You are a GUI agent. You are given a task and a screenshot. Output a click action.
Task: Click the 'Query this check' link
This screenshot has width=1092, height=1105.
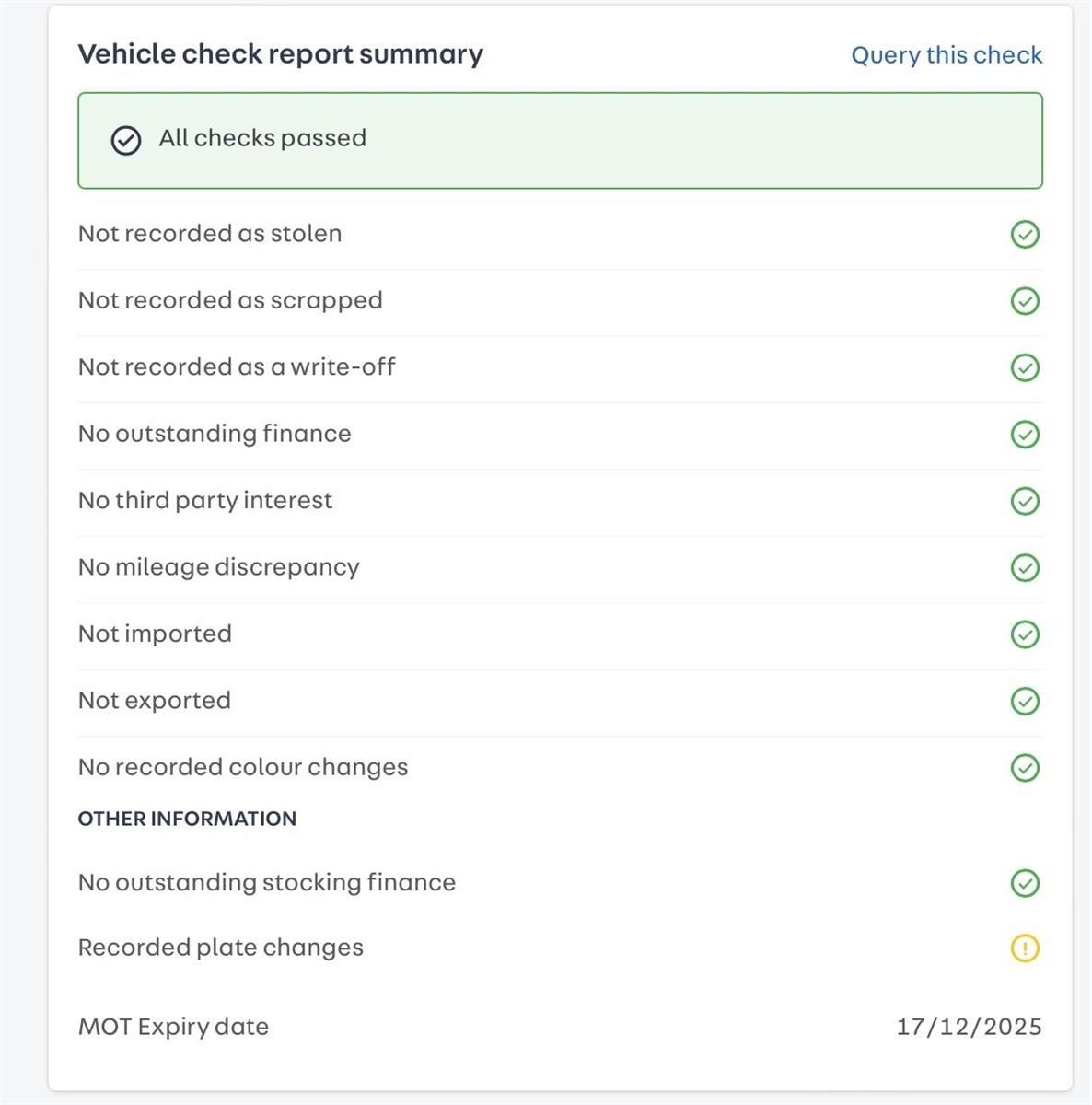(x=947, y=55)
